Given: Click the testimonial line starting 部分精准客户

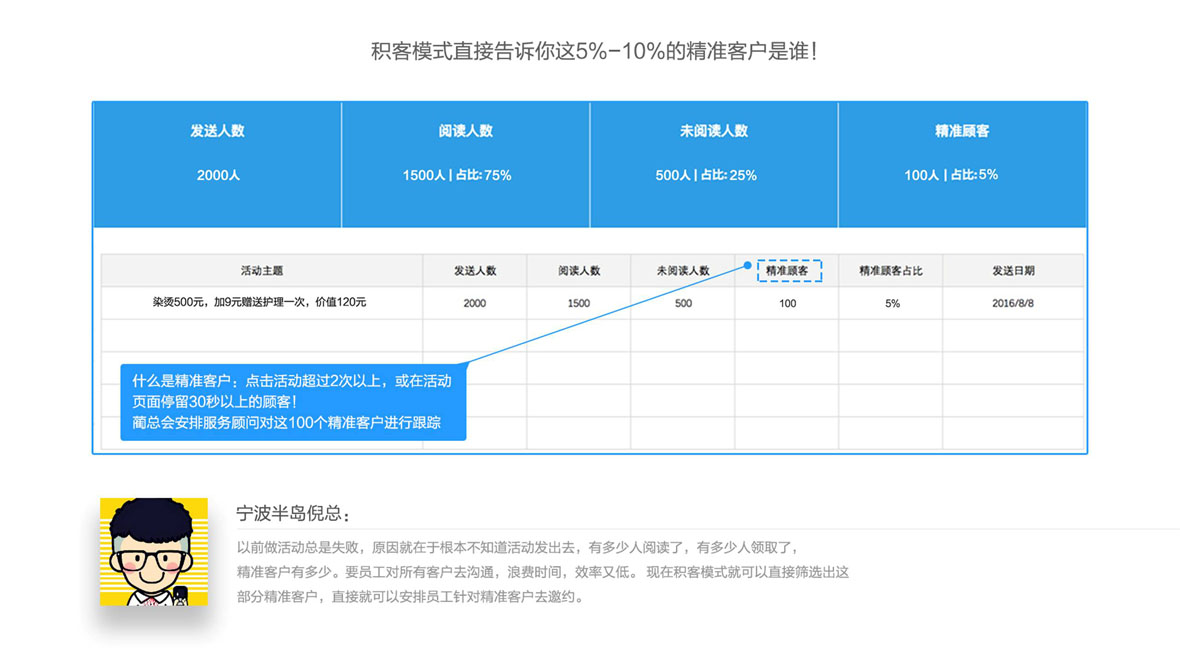Looking at the screenshot, I should [410, 597].
